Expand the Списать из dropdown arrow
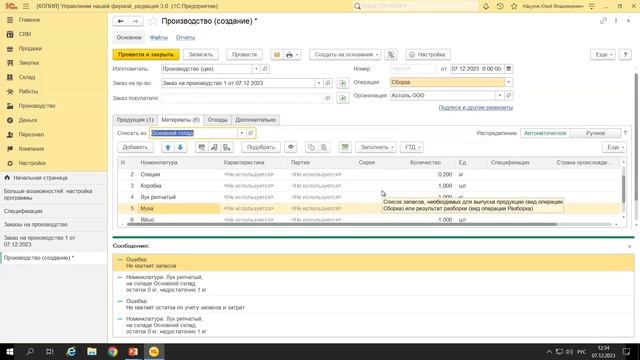Image resolution: width=640 pixels, height=360 pixels. coord(242,133)
